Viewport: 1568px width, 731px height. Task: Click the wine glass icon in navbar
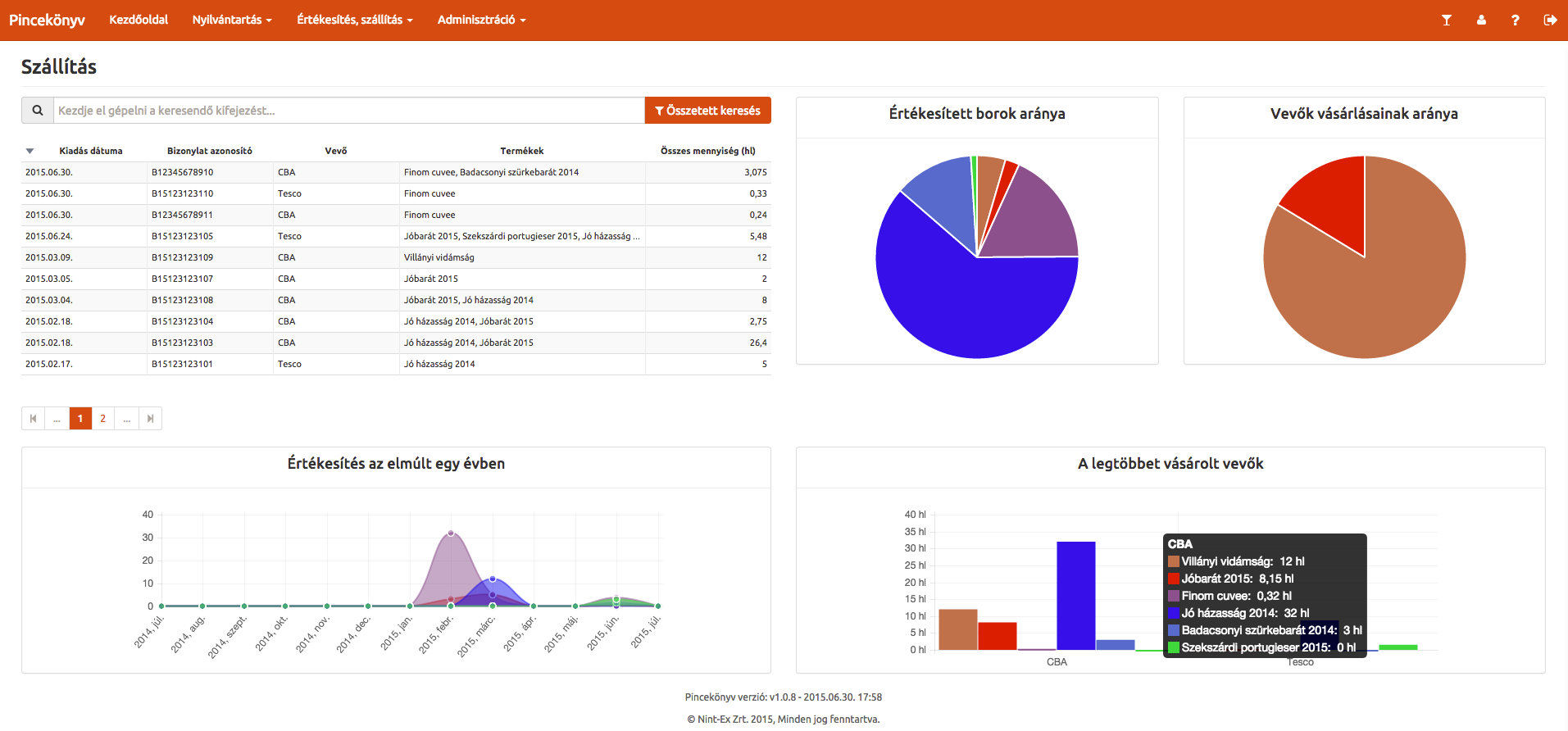[1447, 20]
